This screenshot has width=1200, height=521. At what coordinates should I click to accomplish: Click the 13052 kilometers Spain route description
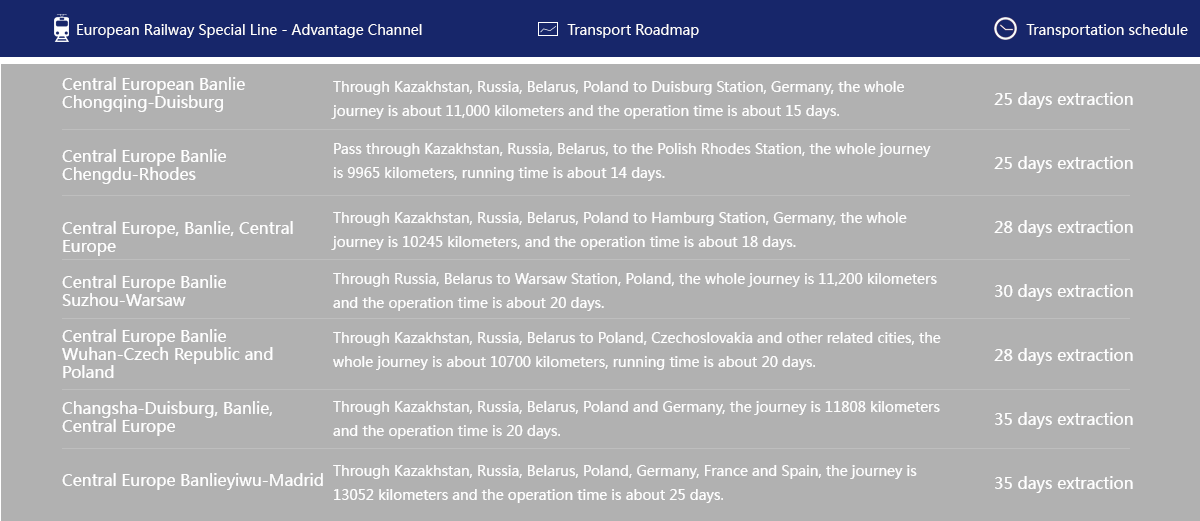(625, 483)
